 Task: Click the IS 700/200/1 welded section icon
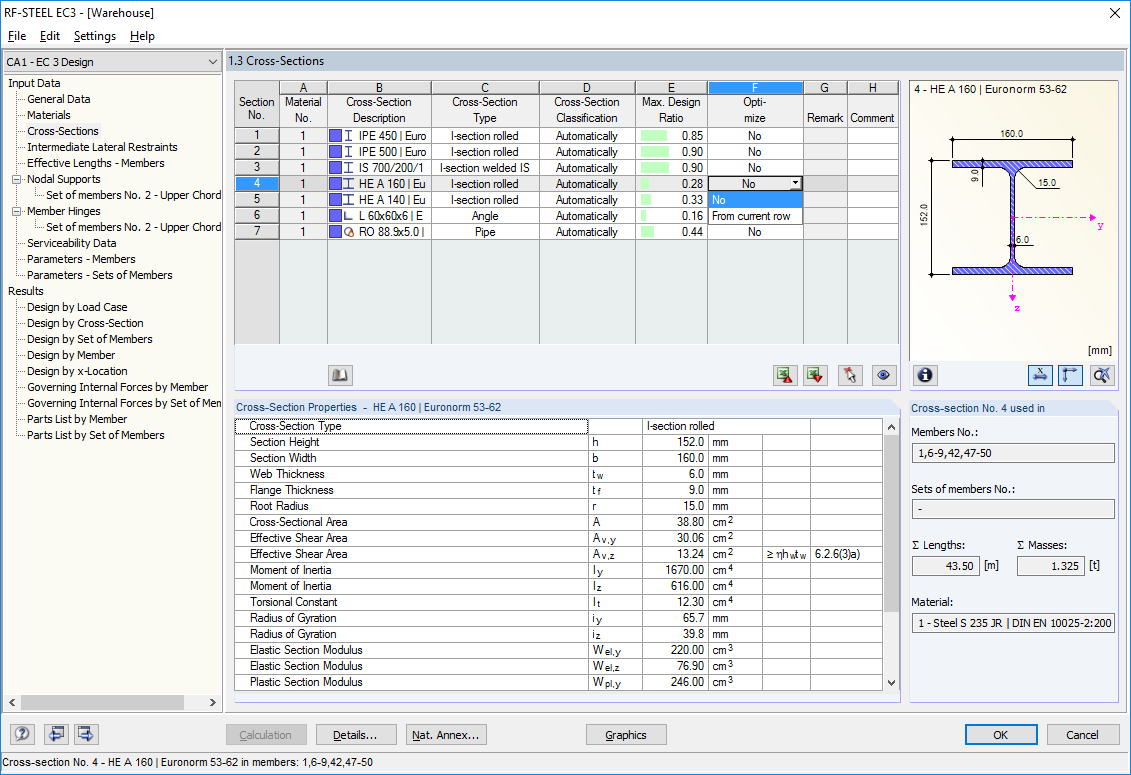point(349,167)
